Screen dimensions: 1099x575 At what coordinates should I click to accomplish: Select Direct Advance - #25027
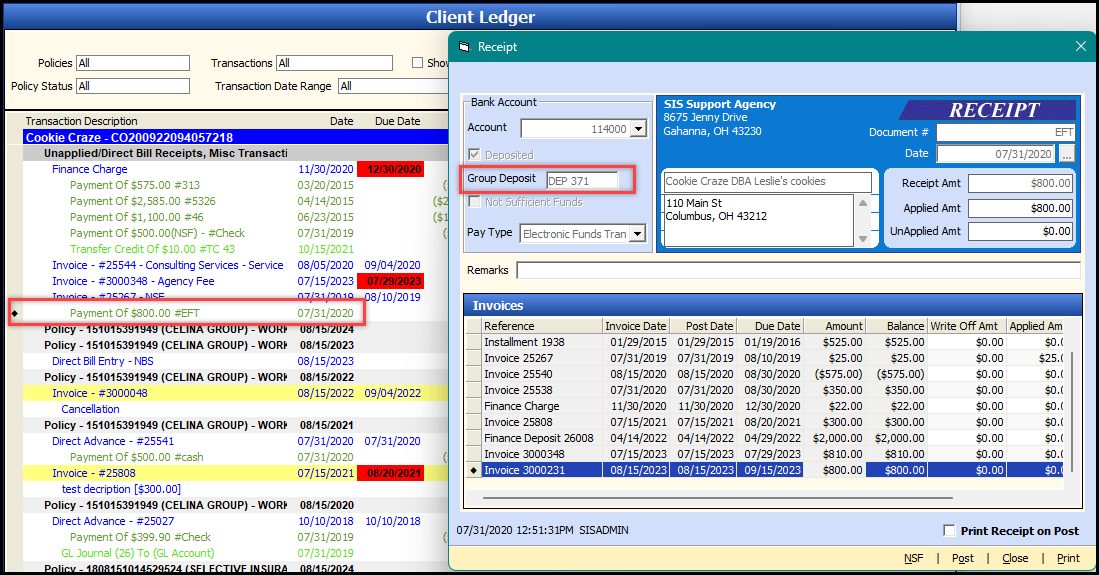tap(113, 521)
